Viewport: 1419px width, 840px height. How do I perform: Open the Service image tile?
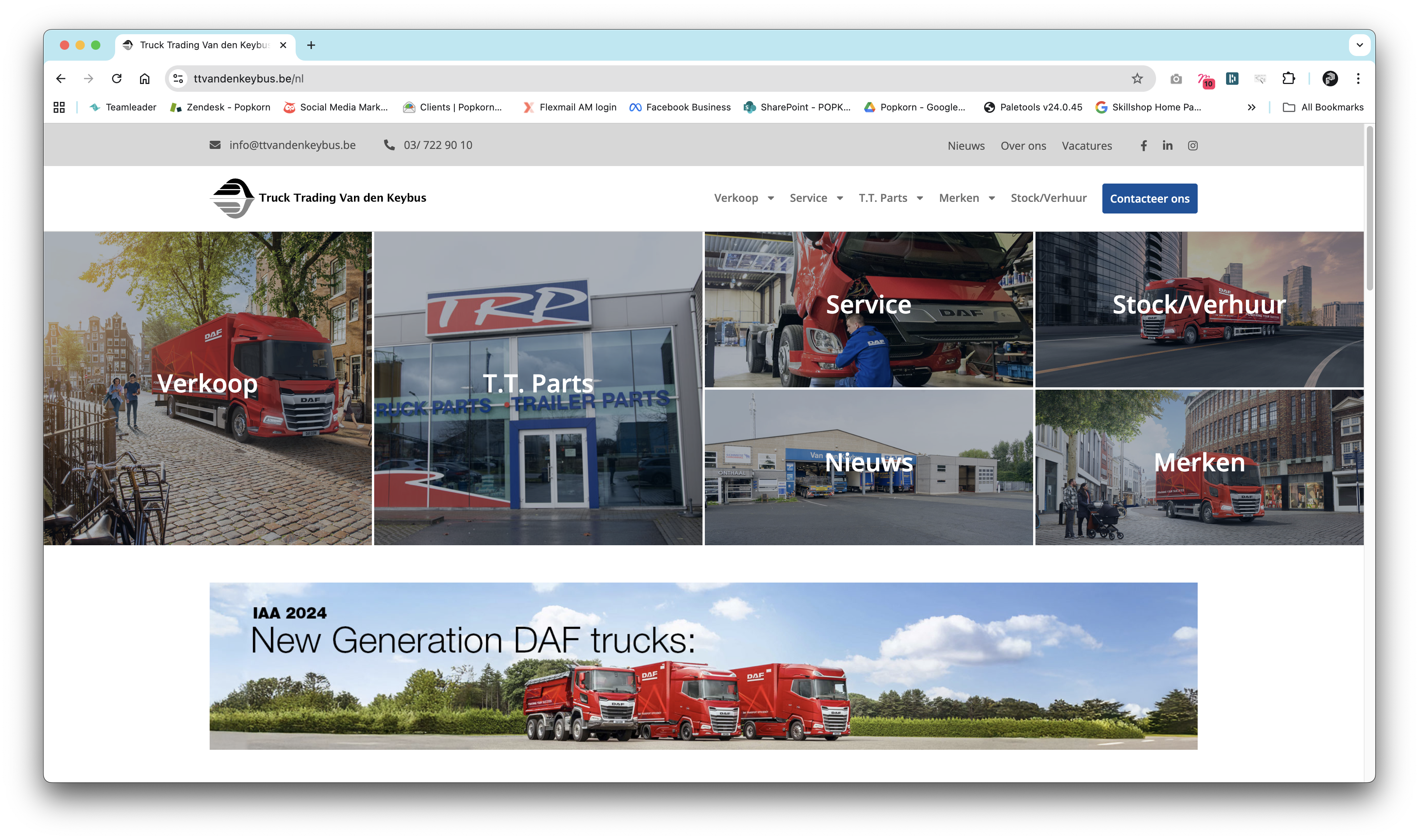[x=869, y=310]
